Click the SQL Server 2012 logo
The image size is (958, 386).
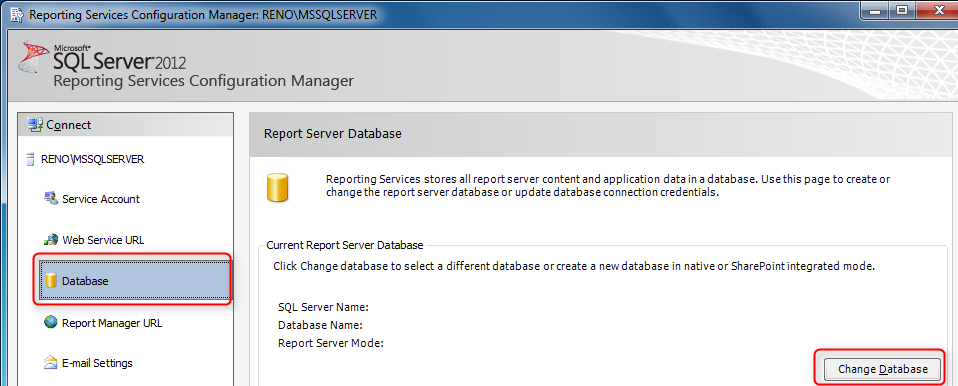tap(103, 58)
